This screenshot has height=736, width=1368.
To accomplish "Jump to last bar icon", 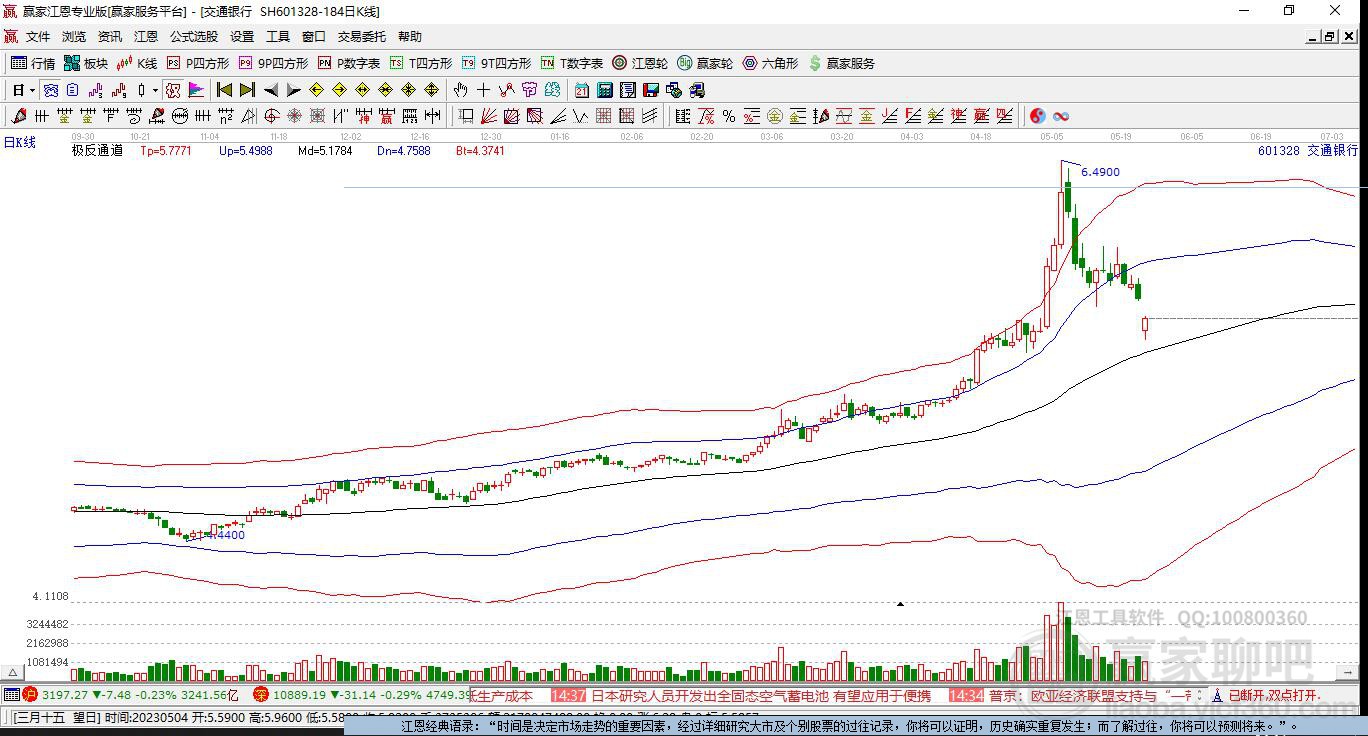I will click(x=247, y=90).
